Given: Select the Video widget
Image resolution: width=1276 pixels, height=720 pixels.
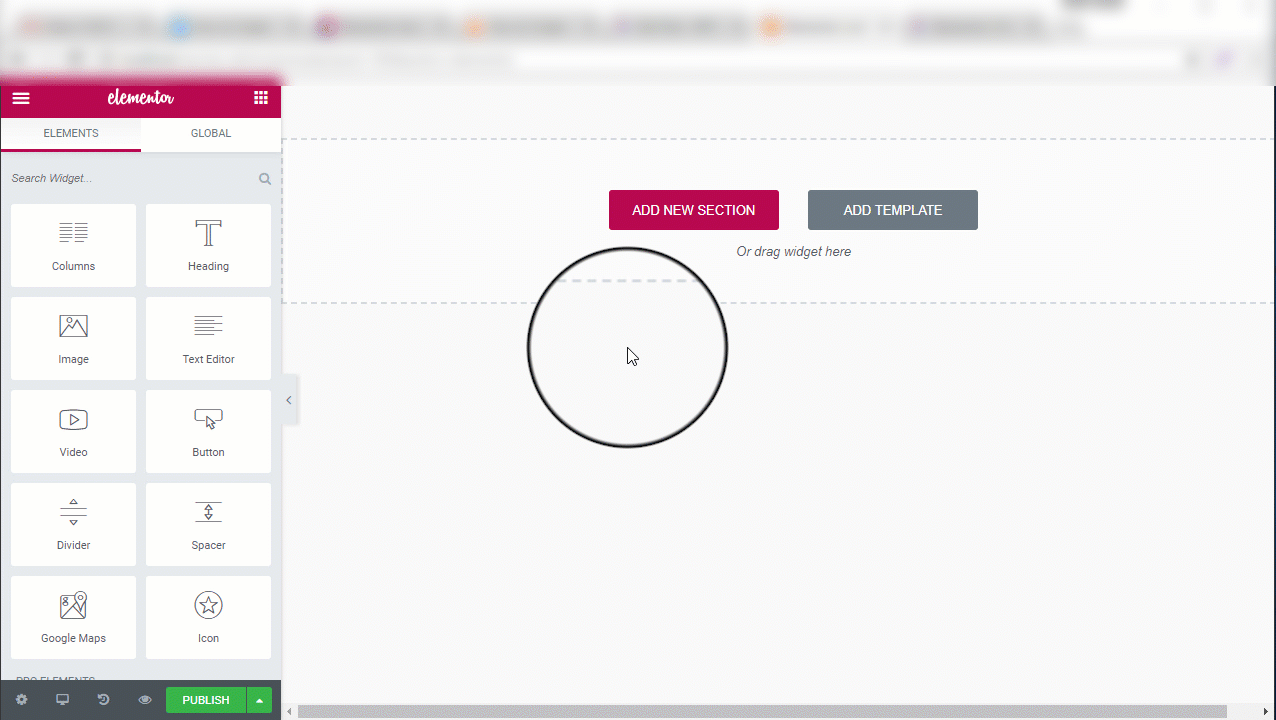Looking at the screenshot, I should click(x=74, y=431).
